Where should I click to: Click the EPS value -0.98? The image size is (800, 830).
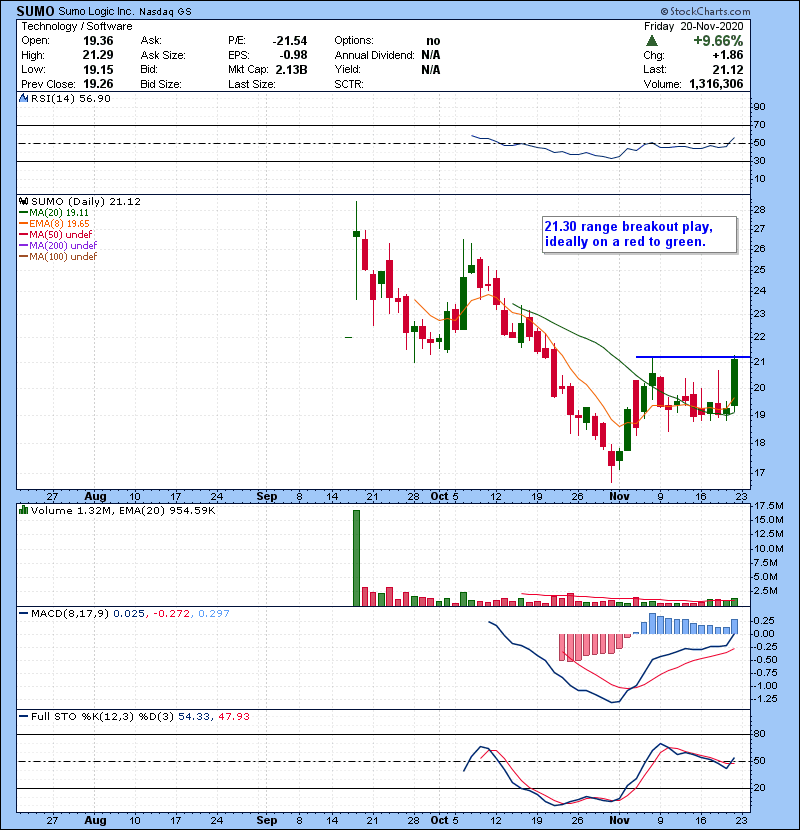coord(293,55)
